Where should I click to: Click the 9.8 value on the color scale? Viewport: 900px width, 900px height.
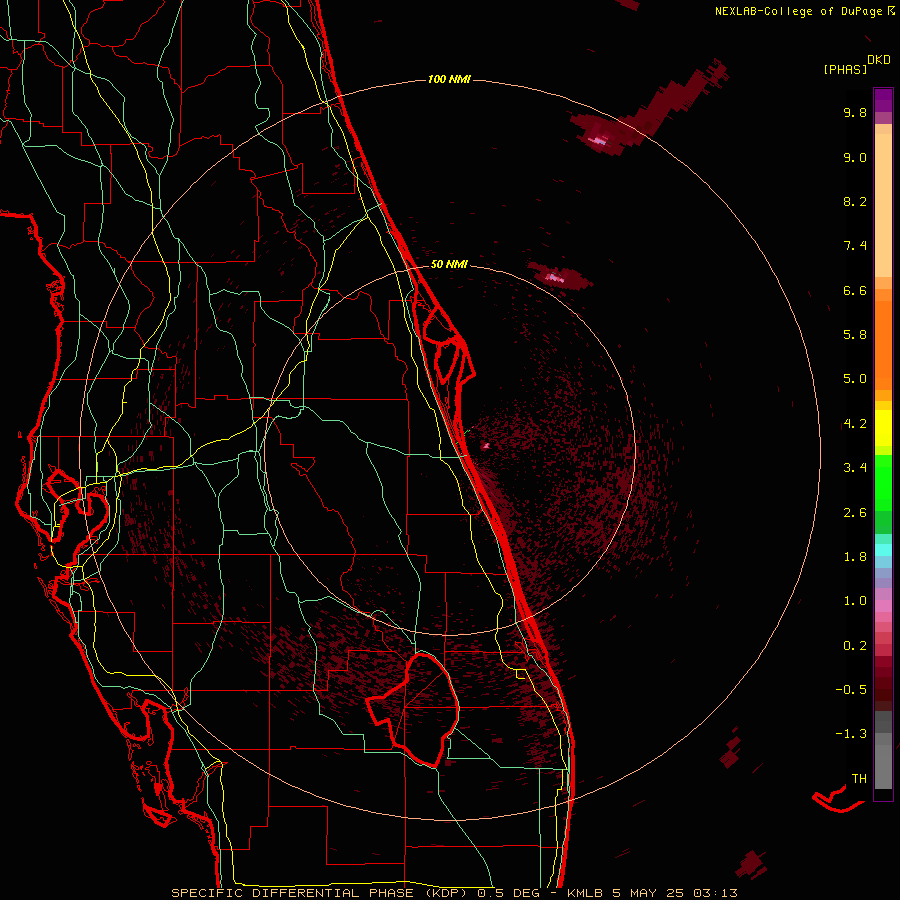(x=855, y=112)
